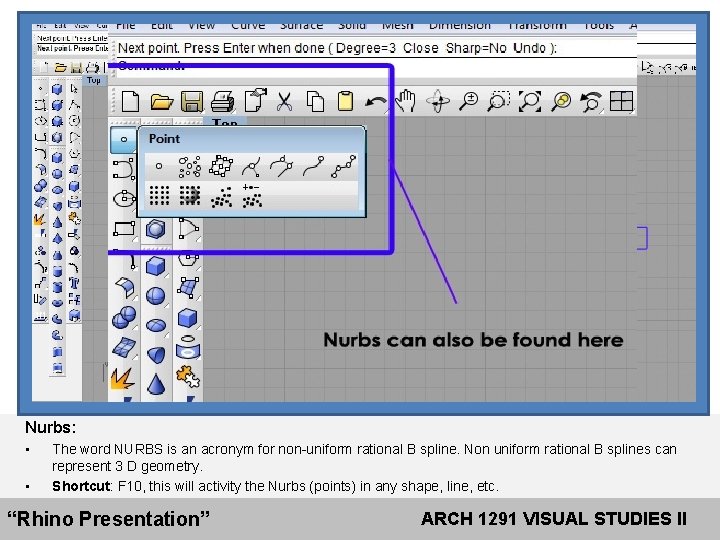720x540 pixels.
Task: Choose Multiple Points in the Point flyout
Action: coord(189,166)
